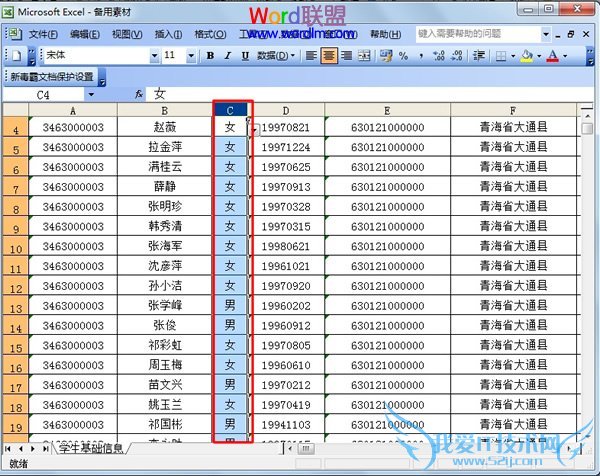Click in the help question input box
Image resolution: width=600 pixels, height=476 pixels.
click(478, 34)
